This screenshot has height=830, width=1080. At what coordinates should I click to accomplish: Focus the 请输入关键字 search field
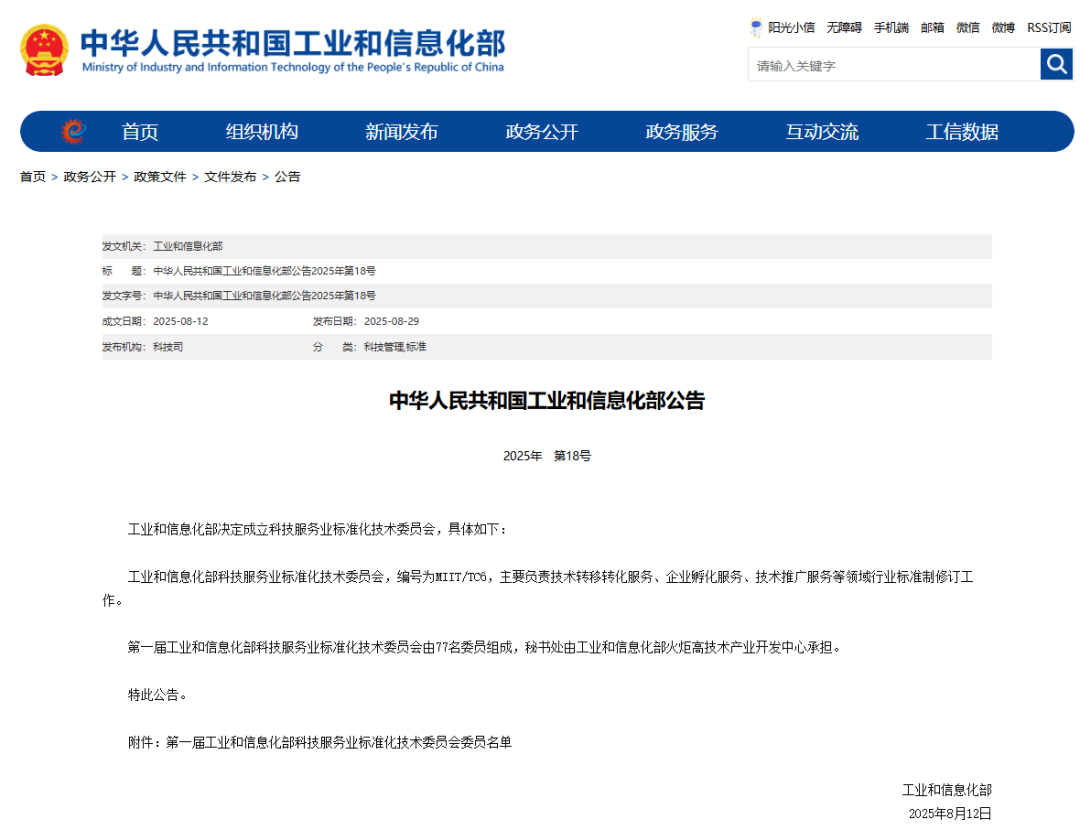pyautogui.click(x=894, y=65)
